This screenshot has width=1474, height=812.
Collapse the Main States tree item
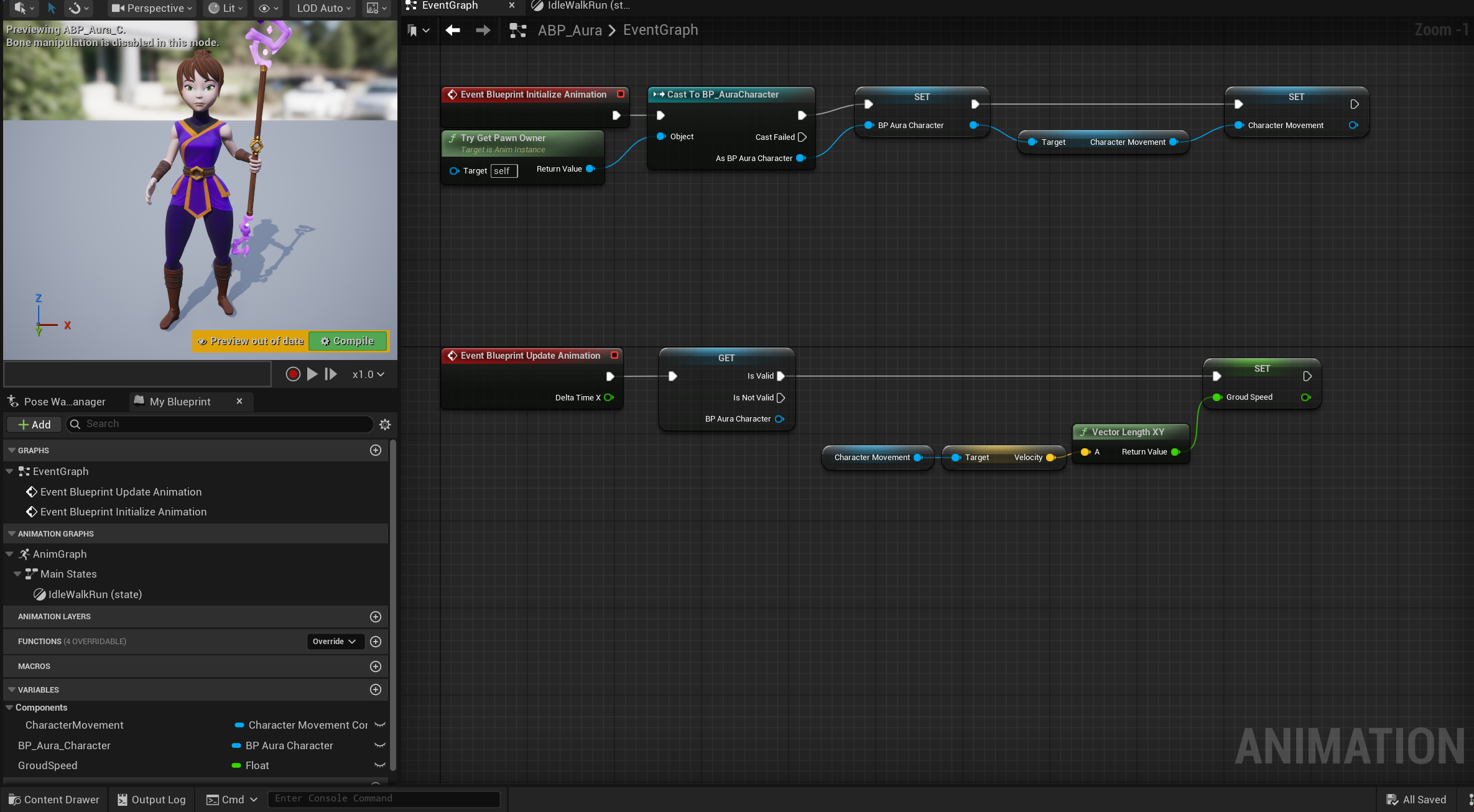17,574
